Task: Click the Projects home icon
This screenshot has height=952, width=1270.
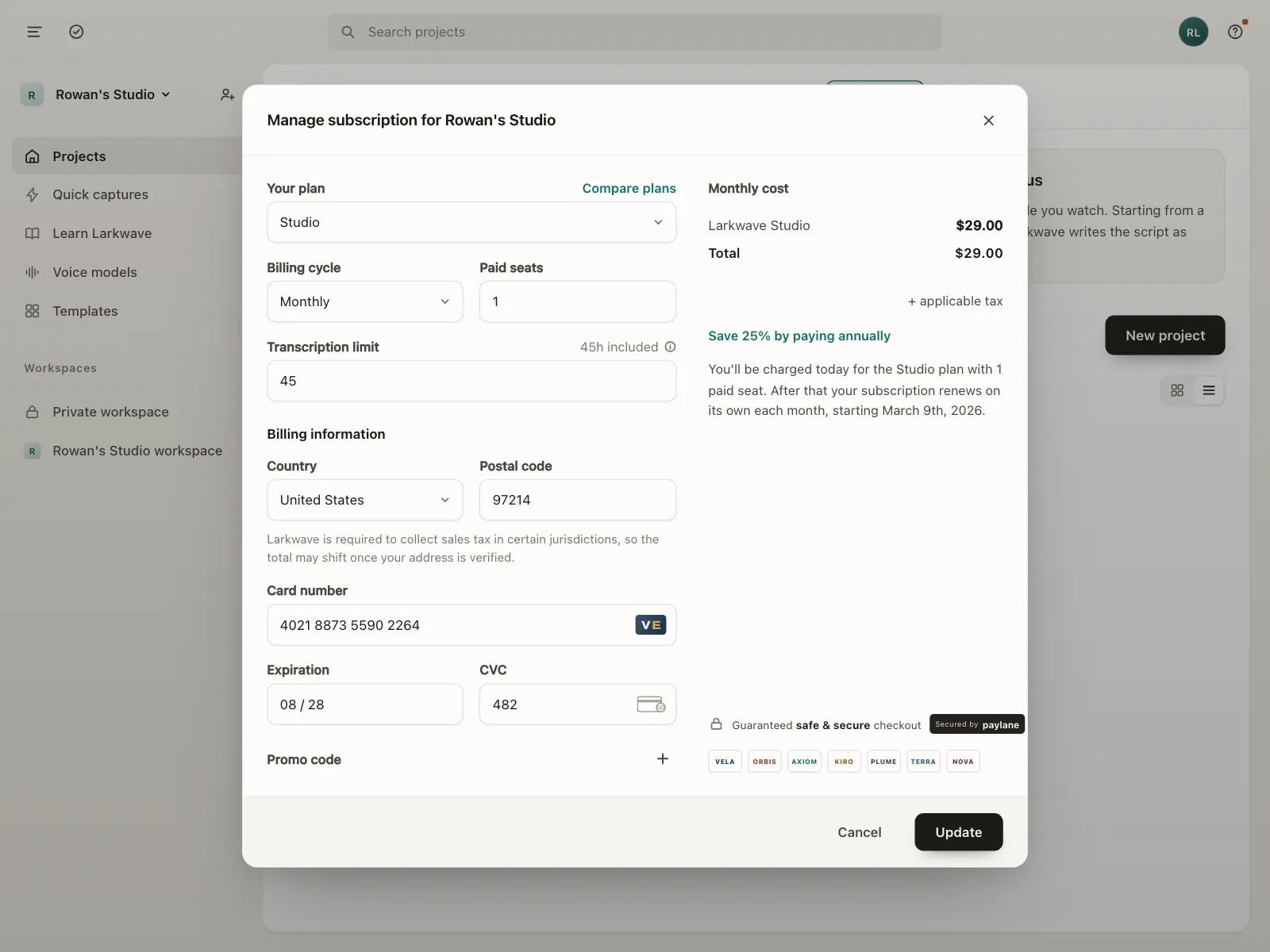Action: tap(33, 156)
